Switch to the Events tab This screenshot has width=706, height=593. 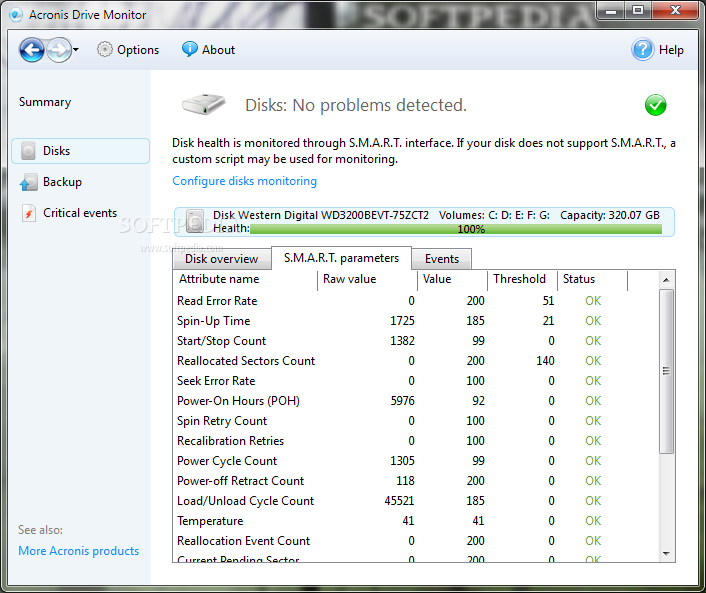point(442,259)
